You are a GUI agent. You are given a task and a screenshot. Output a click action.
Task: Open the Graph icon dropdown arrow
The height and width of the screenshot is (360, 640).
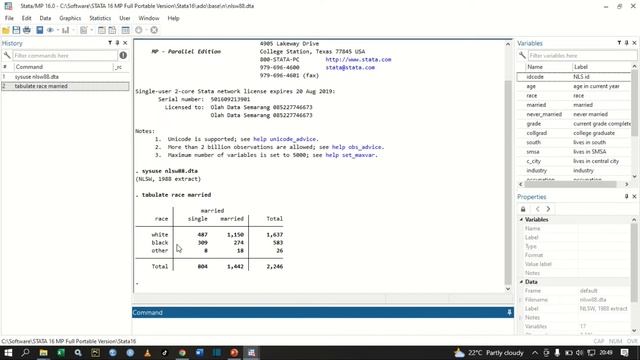click(x=73, y=30)
